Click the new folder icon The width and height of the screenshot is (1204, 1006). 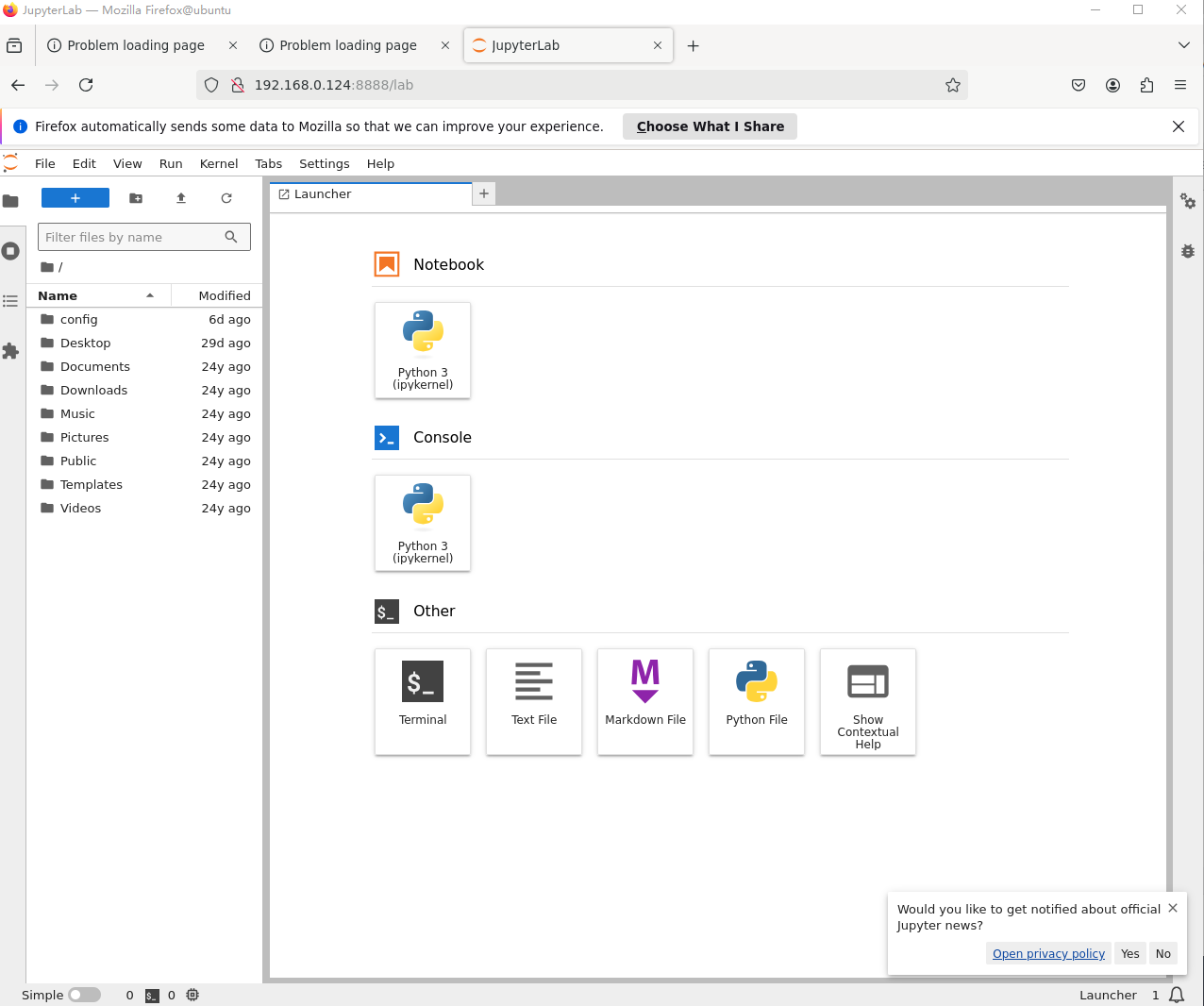136,198
